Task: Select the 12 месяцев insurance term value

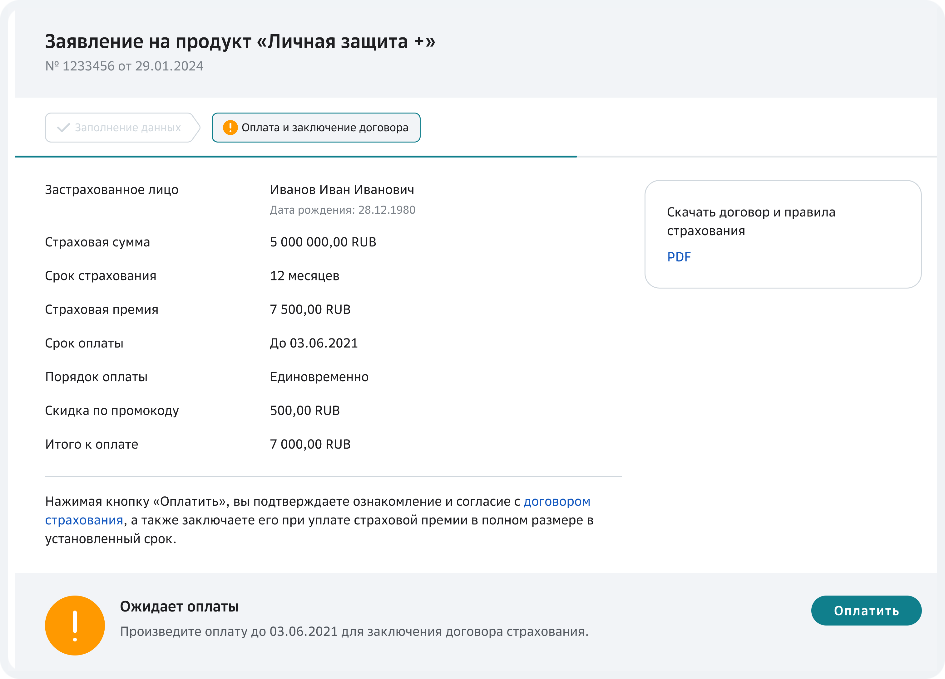Action: tap(305, 275)
